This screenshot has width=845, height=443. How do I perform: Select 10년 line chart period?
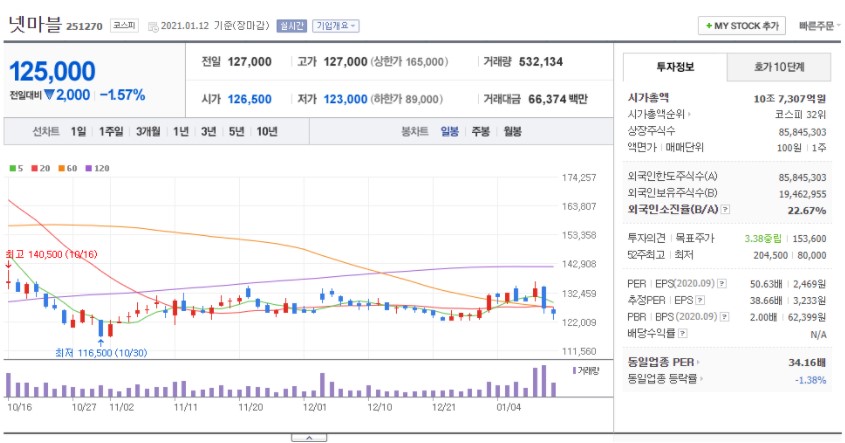(x=267, y=131)
